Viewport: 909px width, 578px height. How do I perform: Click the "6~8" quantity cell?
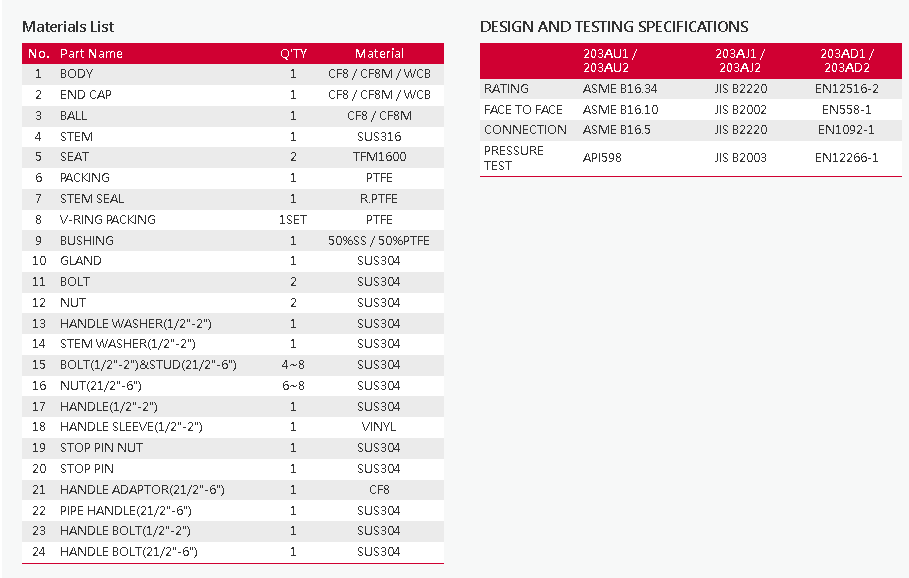pos(293,386)
